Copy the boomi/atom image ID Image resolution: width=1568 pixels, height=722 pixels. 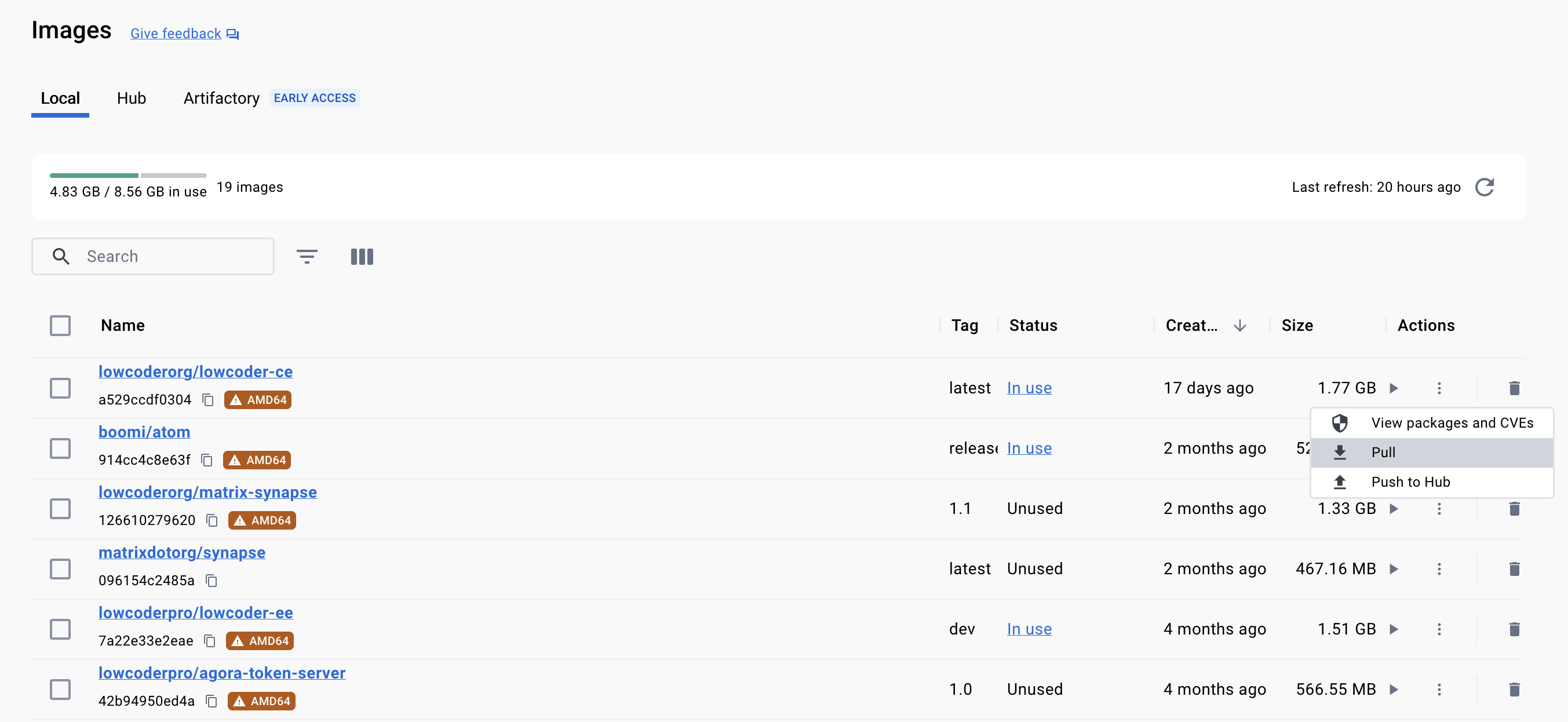click(x=207, y=460)
